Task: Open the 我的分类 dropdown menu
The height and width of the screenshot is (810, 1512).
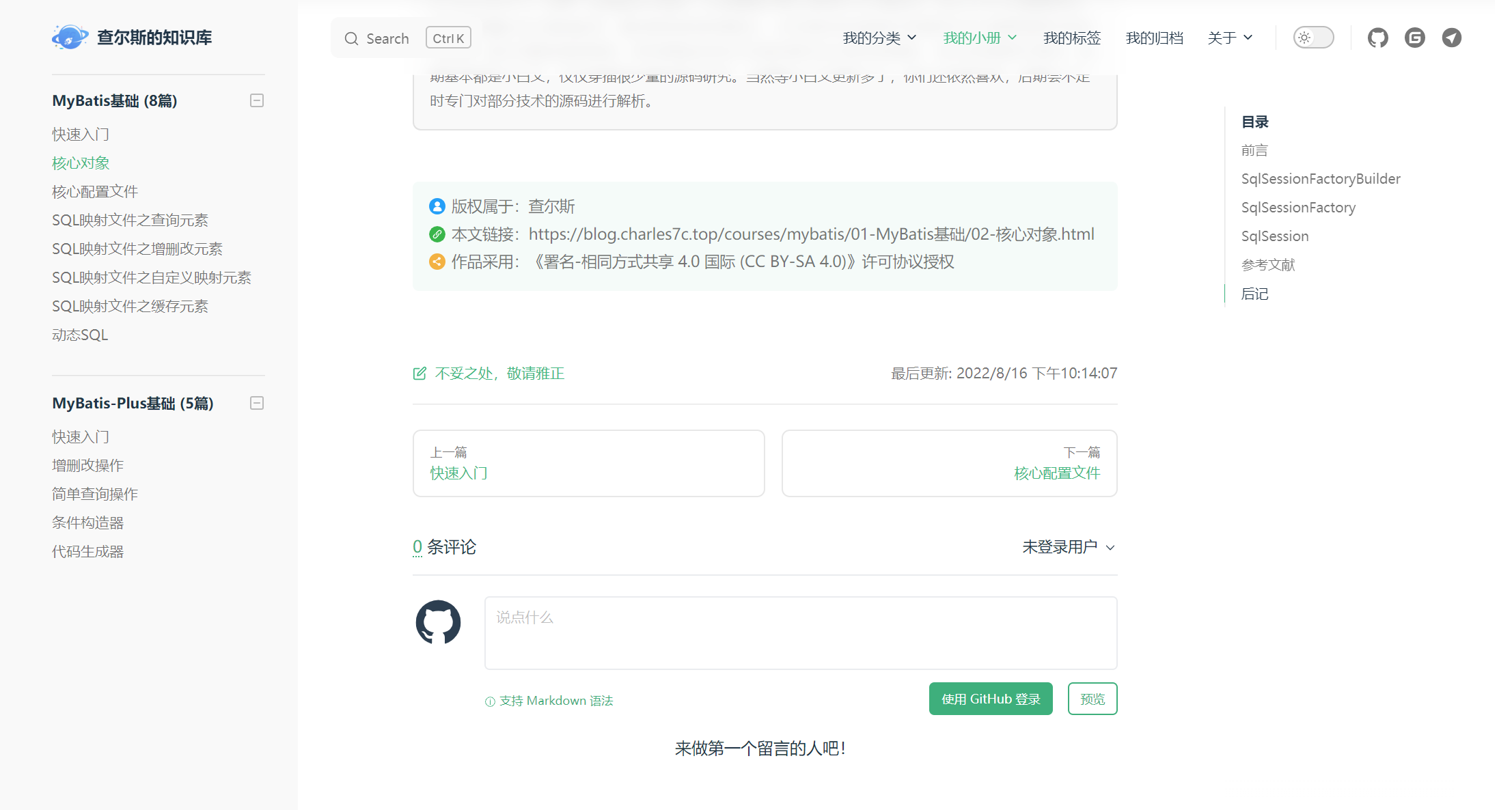Action: 879,38
